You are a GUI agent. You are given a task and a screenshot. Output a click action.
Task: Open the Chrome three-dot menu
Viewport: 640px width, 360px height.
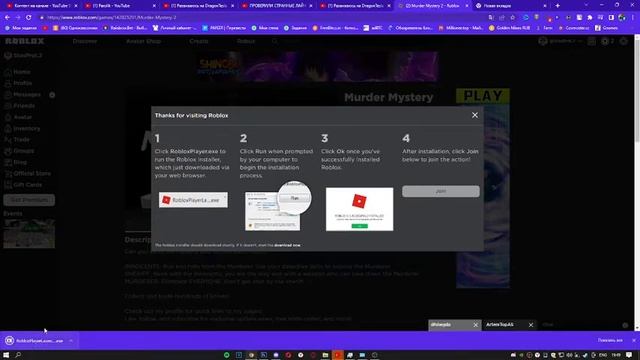point(633,18)
